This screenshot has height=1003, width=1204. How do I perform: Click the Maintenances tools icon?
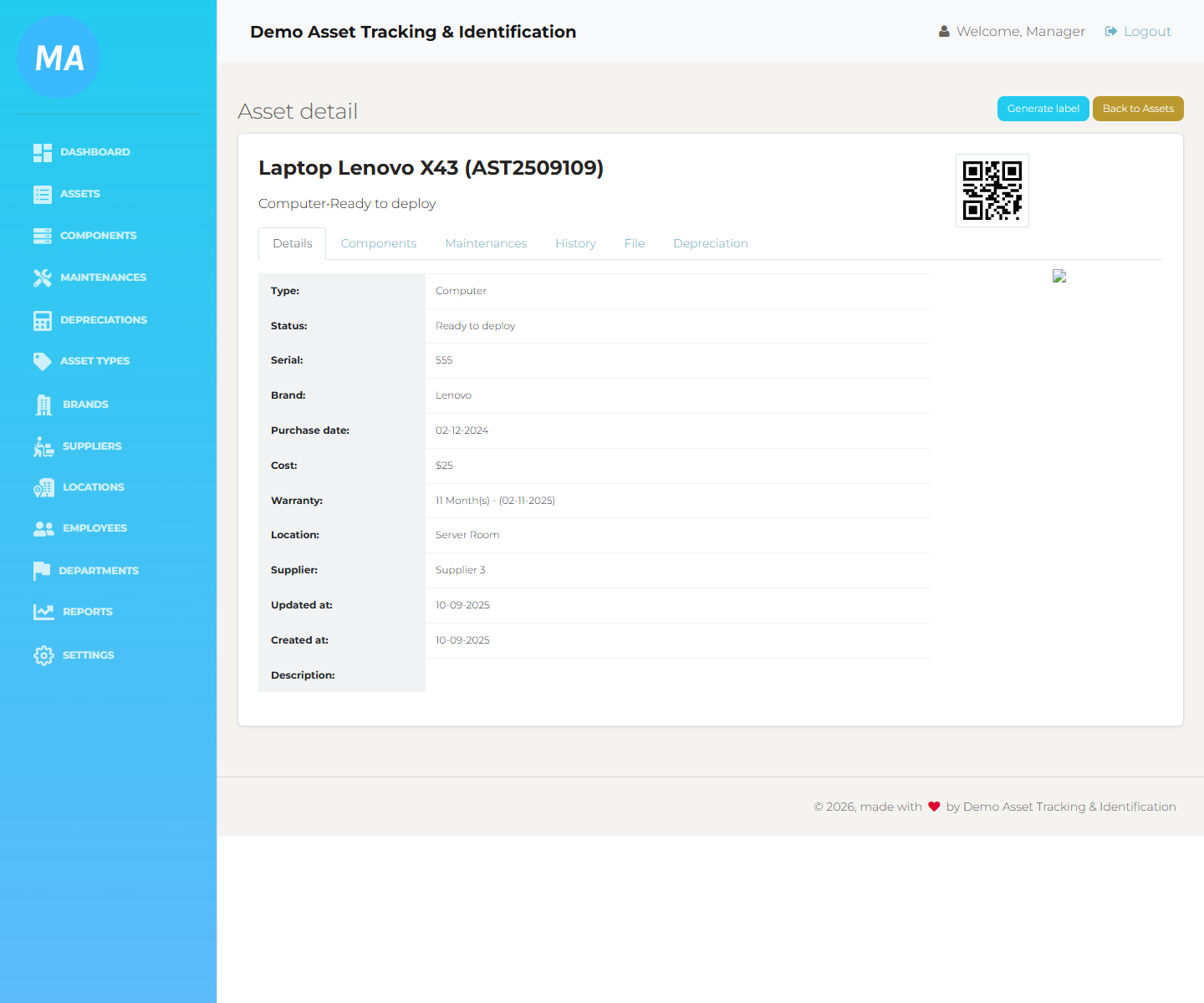coord(43,277)
